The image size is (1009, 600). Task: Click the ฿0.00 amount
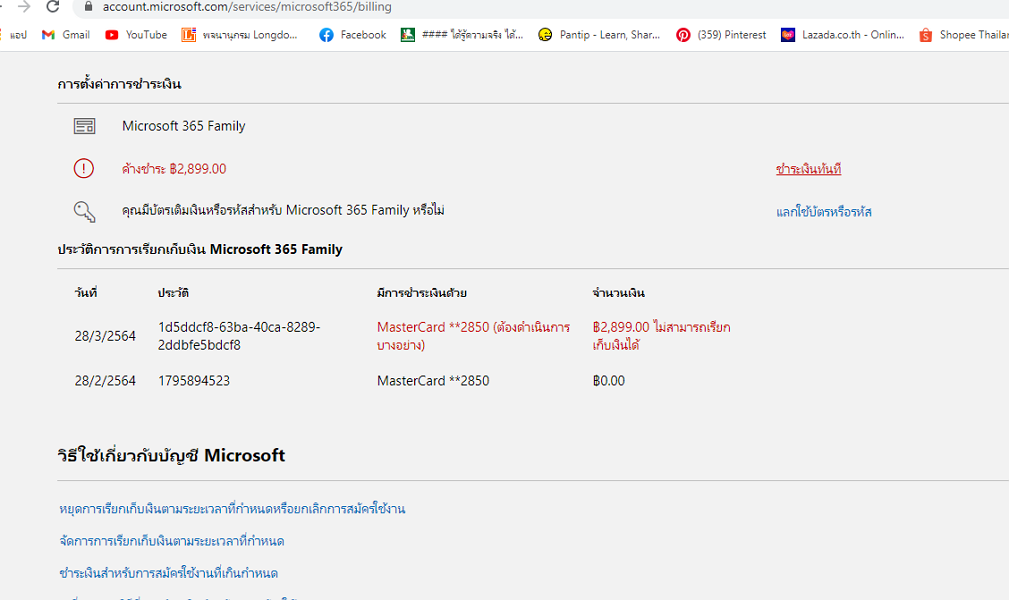(x=609, y=380)
